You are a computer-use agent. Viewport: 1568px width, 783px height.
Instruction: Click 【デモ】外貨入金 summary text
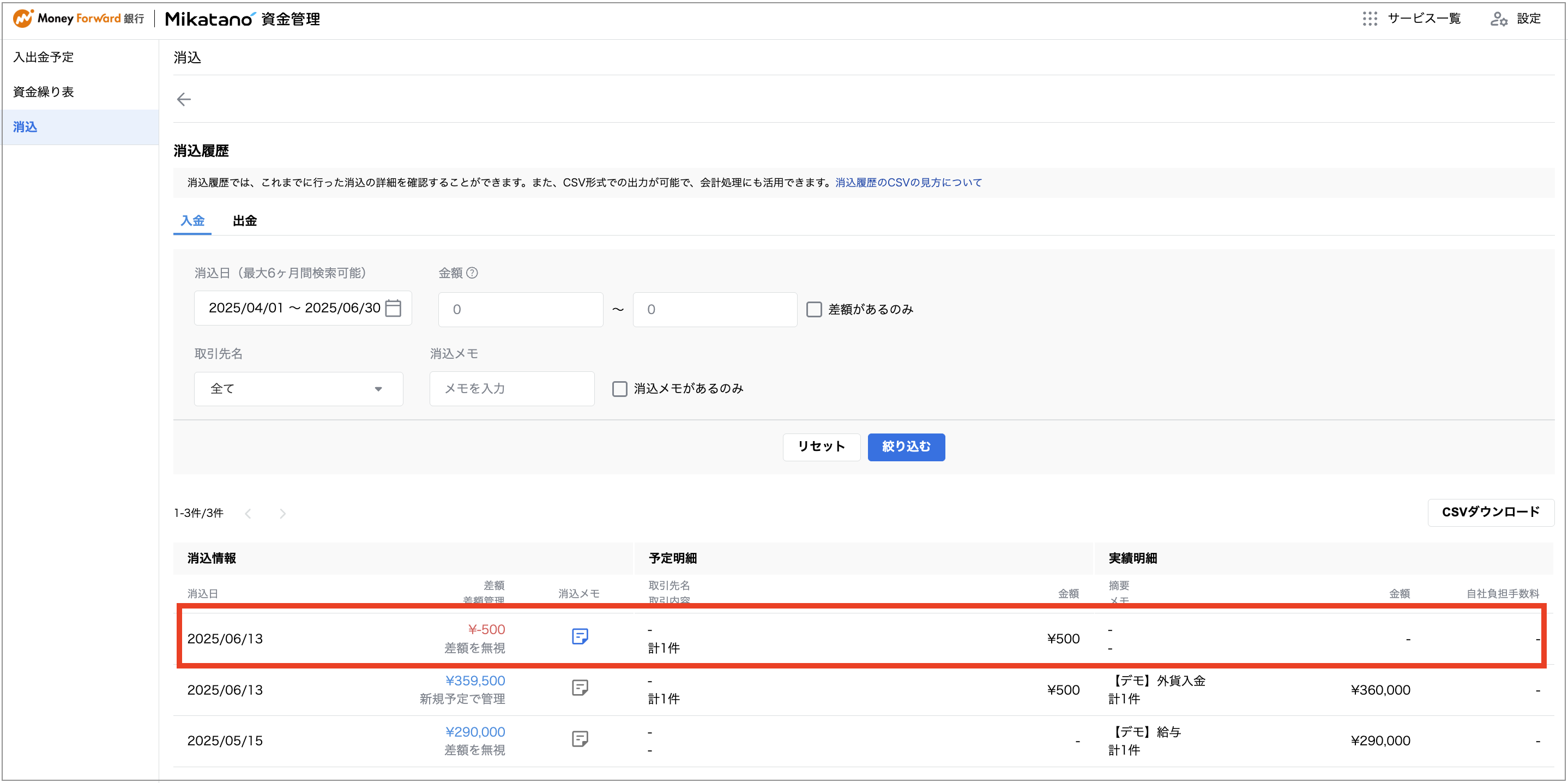coord(1157,680)
